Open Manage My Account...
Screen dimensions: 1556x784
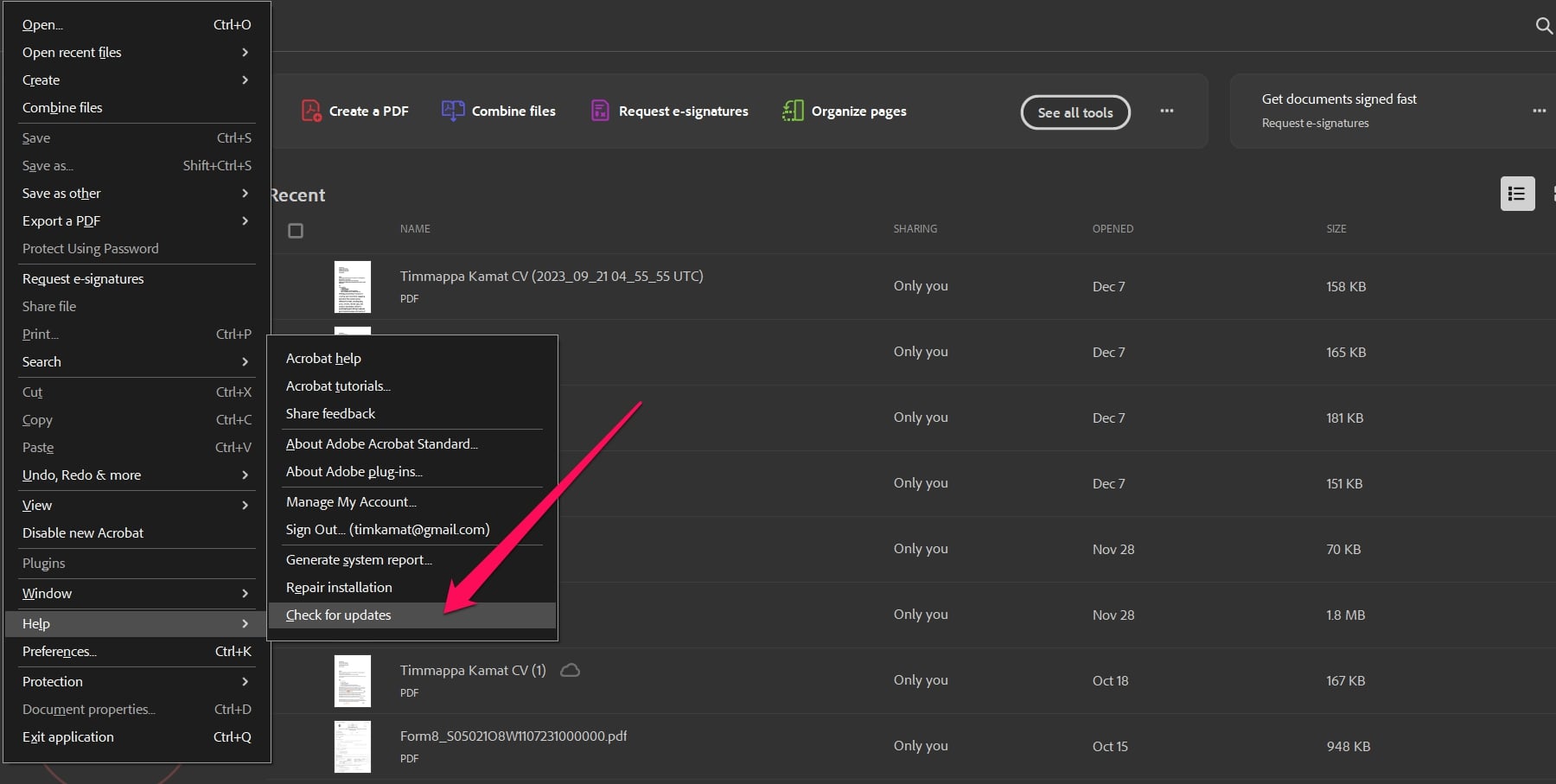[412, 501]
